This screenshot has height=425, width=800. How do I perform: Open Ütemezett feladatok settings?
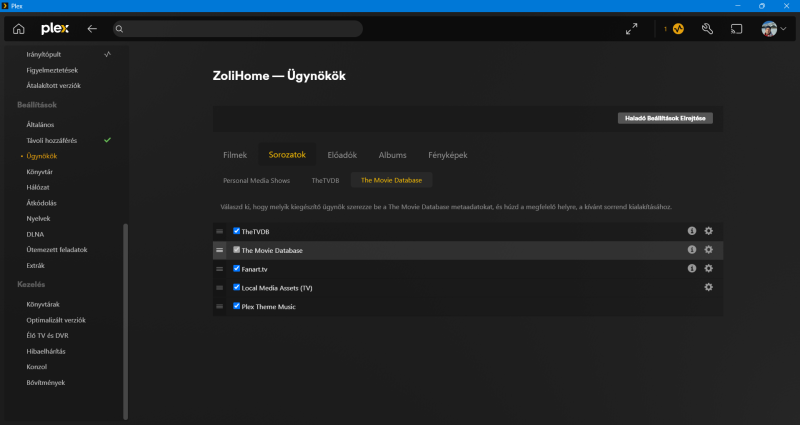tap(57, 250)
